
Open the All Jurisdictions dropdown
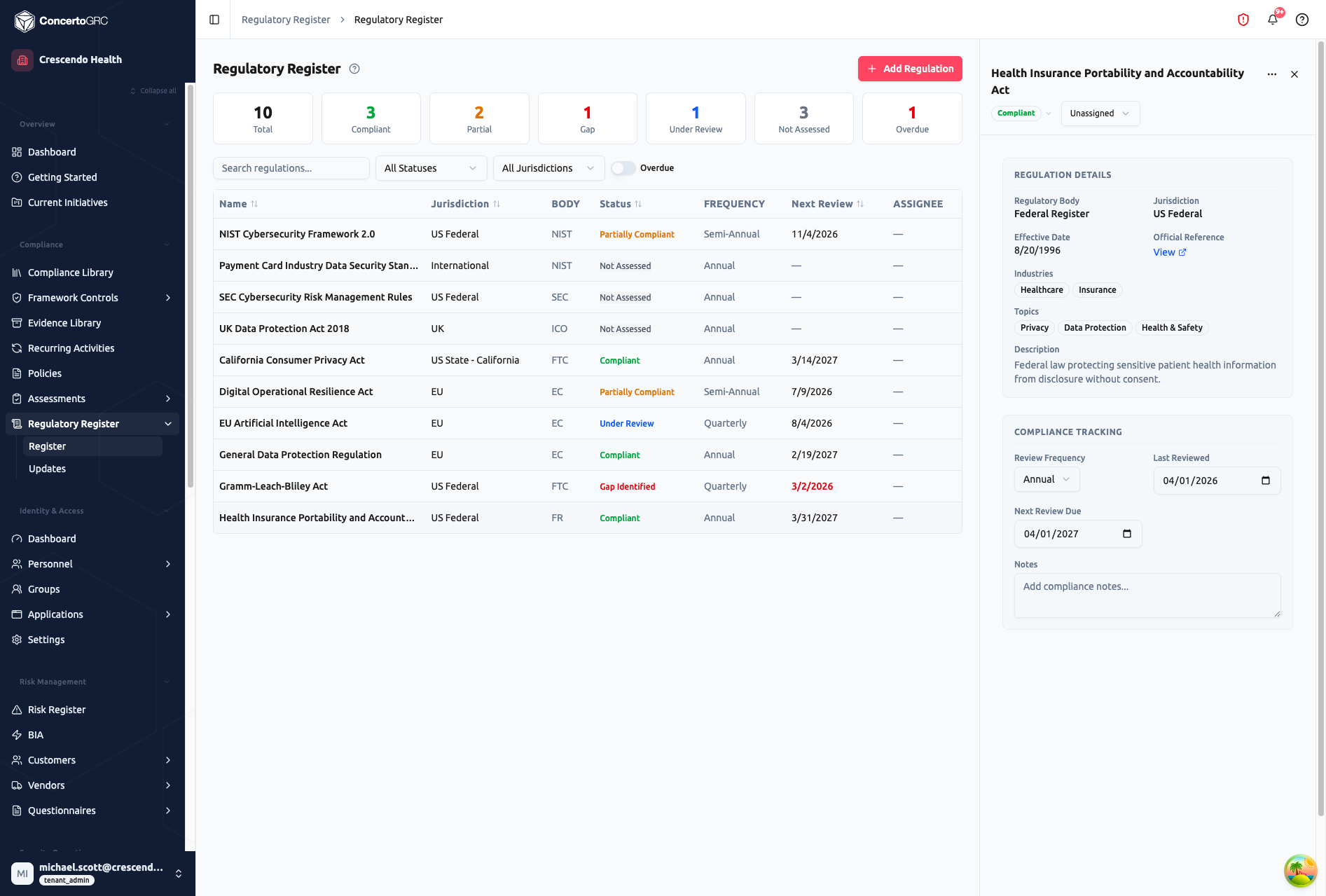pos(548,168)
